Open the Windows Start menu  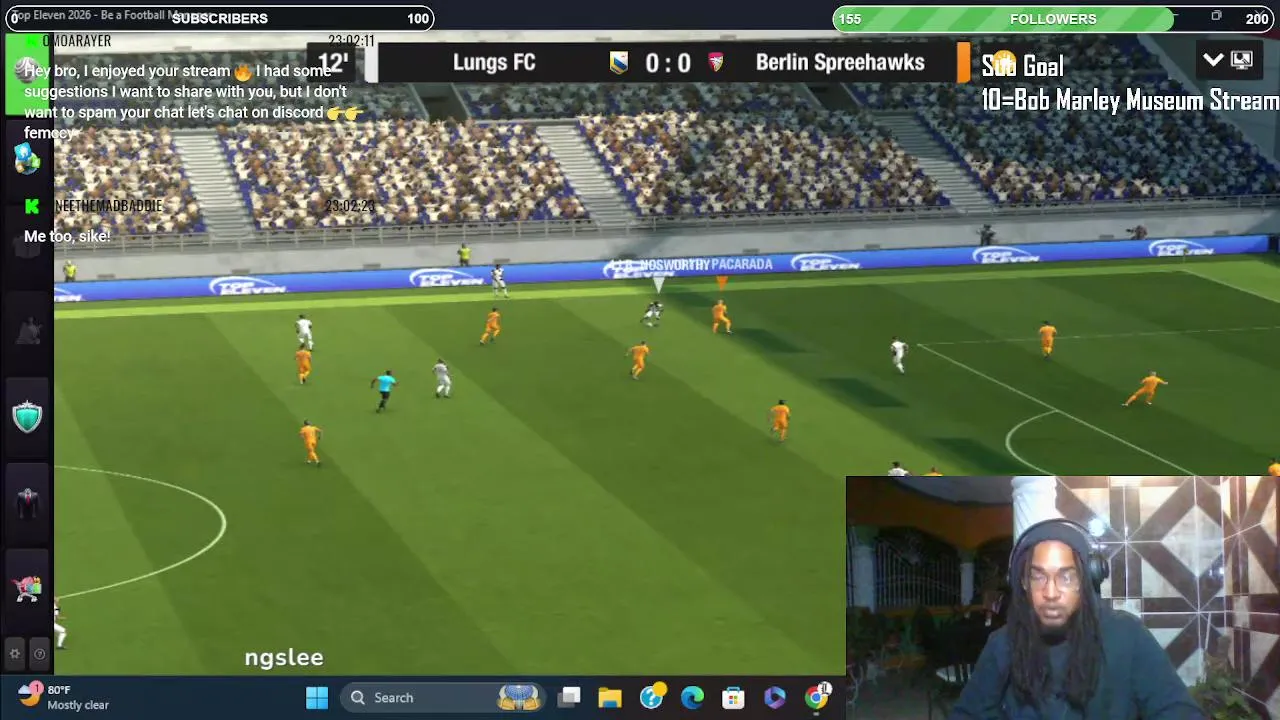[317, 698]
